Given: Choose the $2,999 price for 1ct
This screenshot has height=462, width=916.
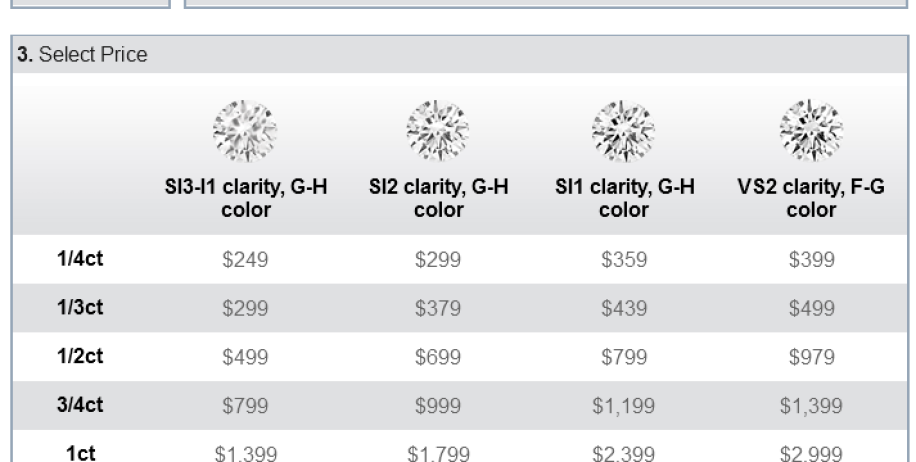Looking at the screenshot, I should [x=811, y=454].
